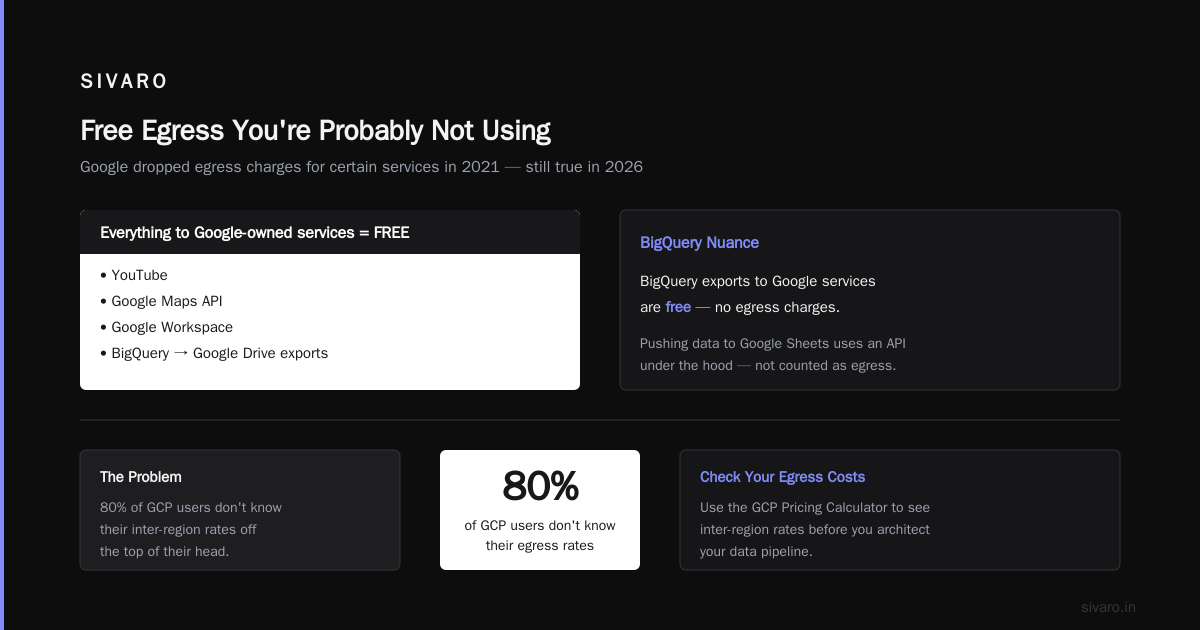The image size is (1200, 630).
Task: Click 'inter-region rates before you architect' line
Action: click(x=815, y=529)
